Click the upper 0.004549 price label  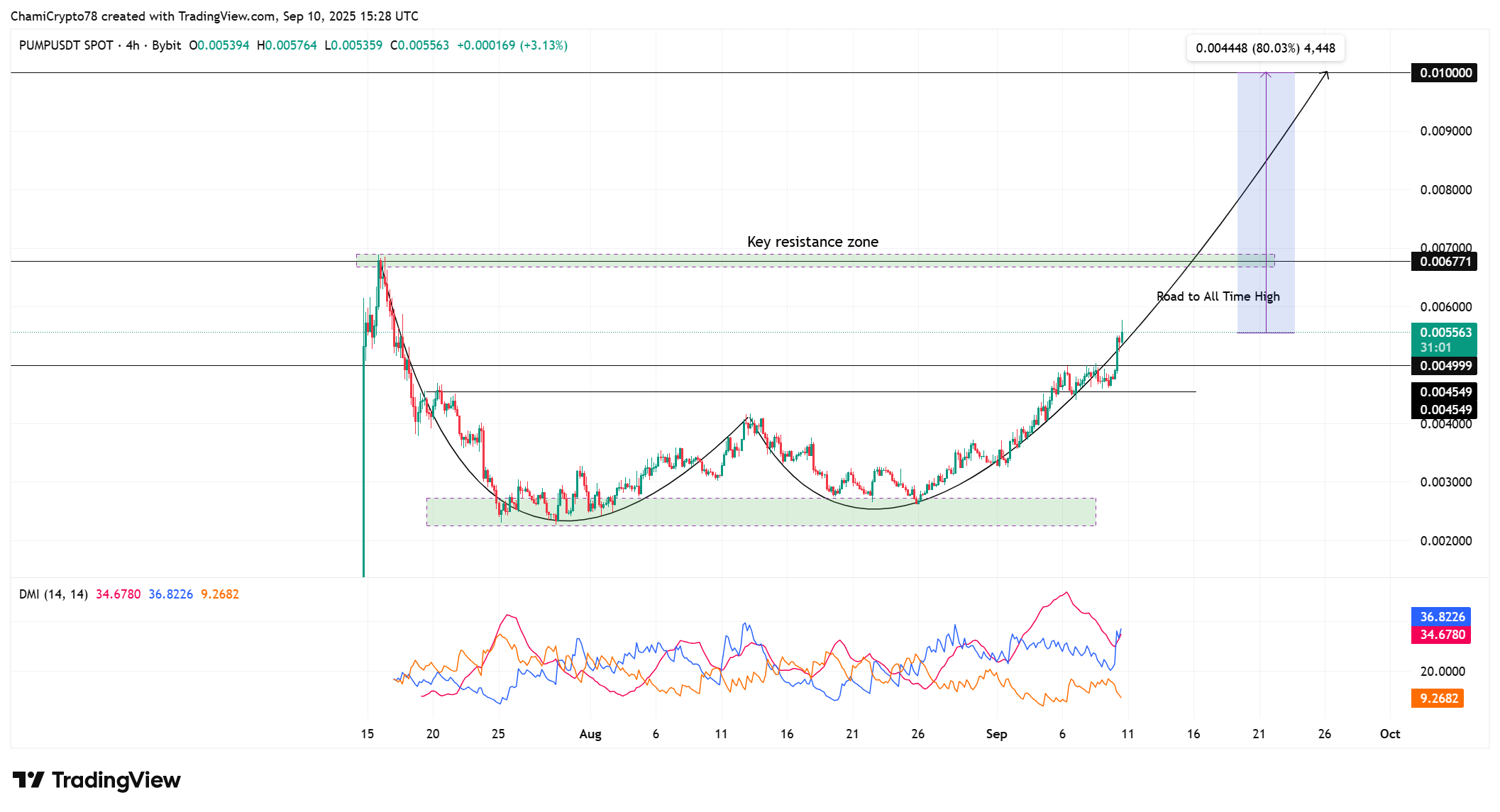[x=1445, y=392]
